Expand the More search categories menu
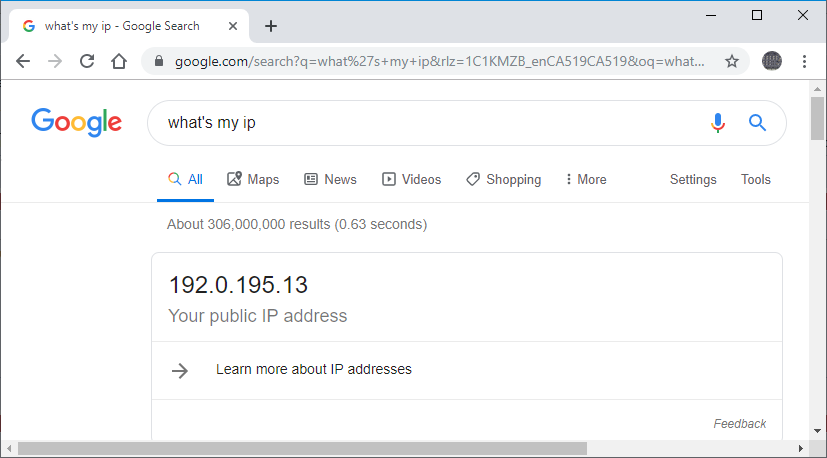Viewport: 827px width, 458px height. coord(586,179)
